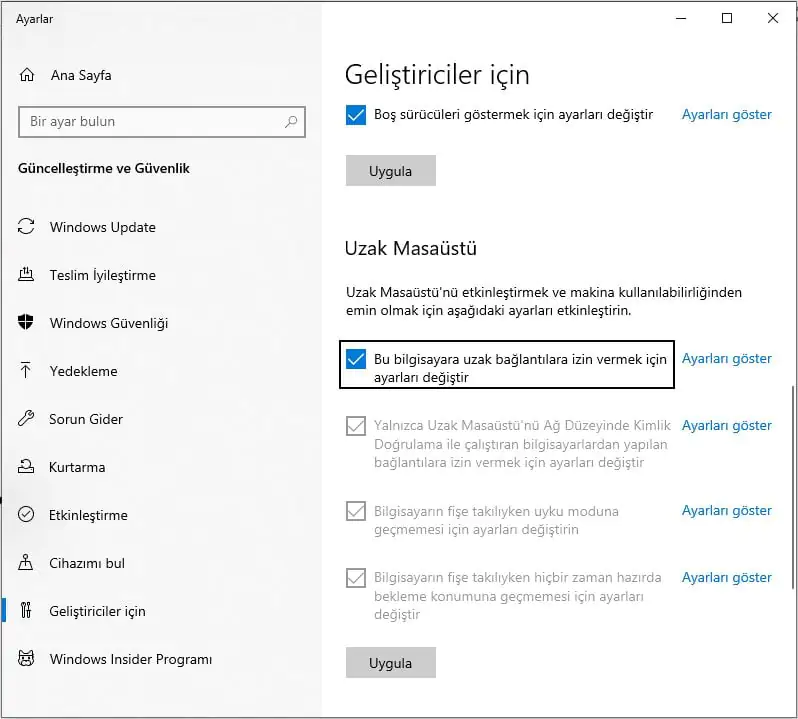The image size is (798, 719).
Task: Click the Cihazımı bul locator icon
Action: tap(27, 563)
